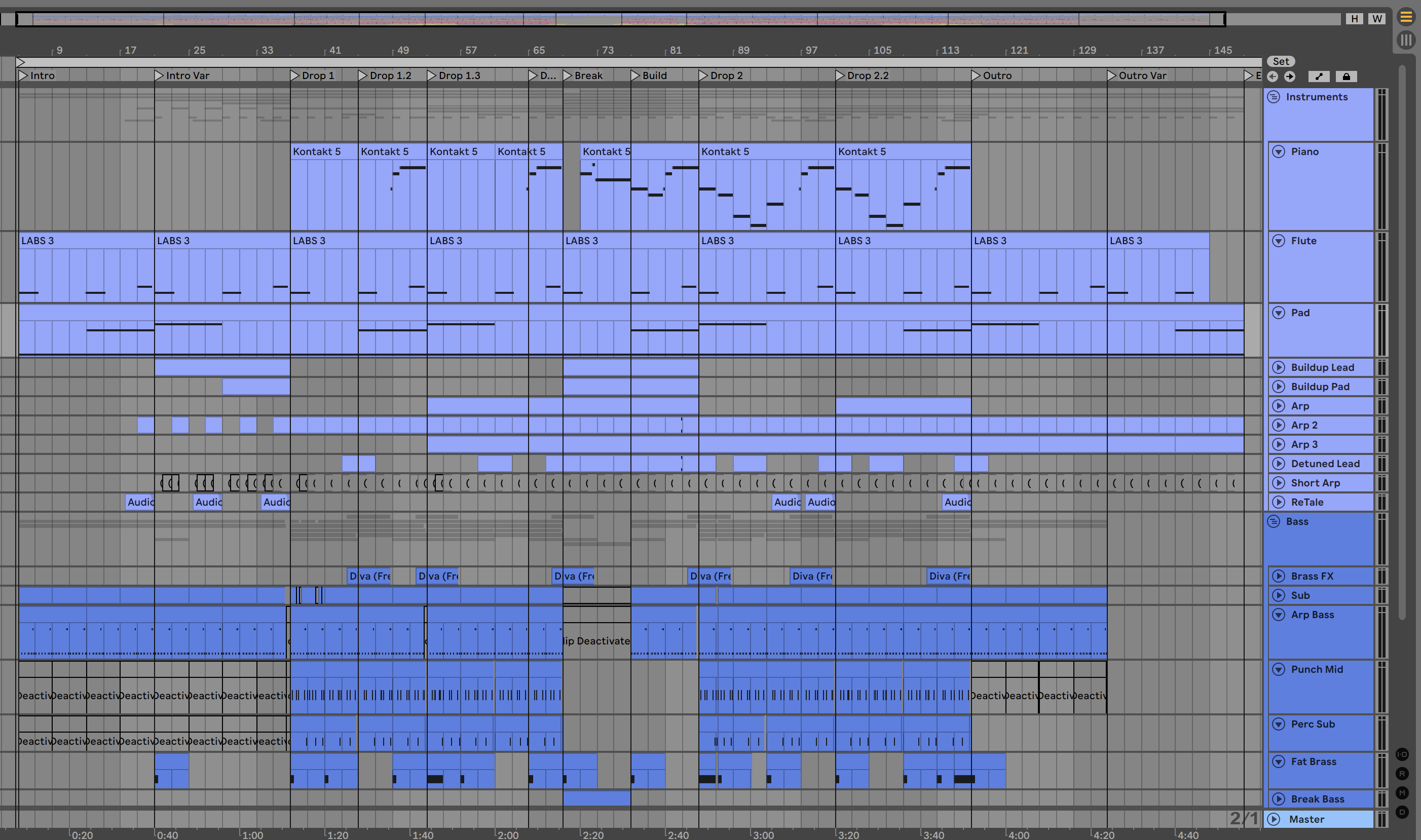Switch to Arrangement view using the lines icon
This screenshot has width=1421, height=840.
[1406, 17]
